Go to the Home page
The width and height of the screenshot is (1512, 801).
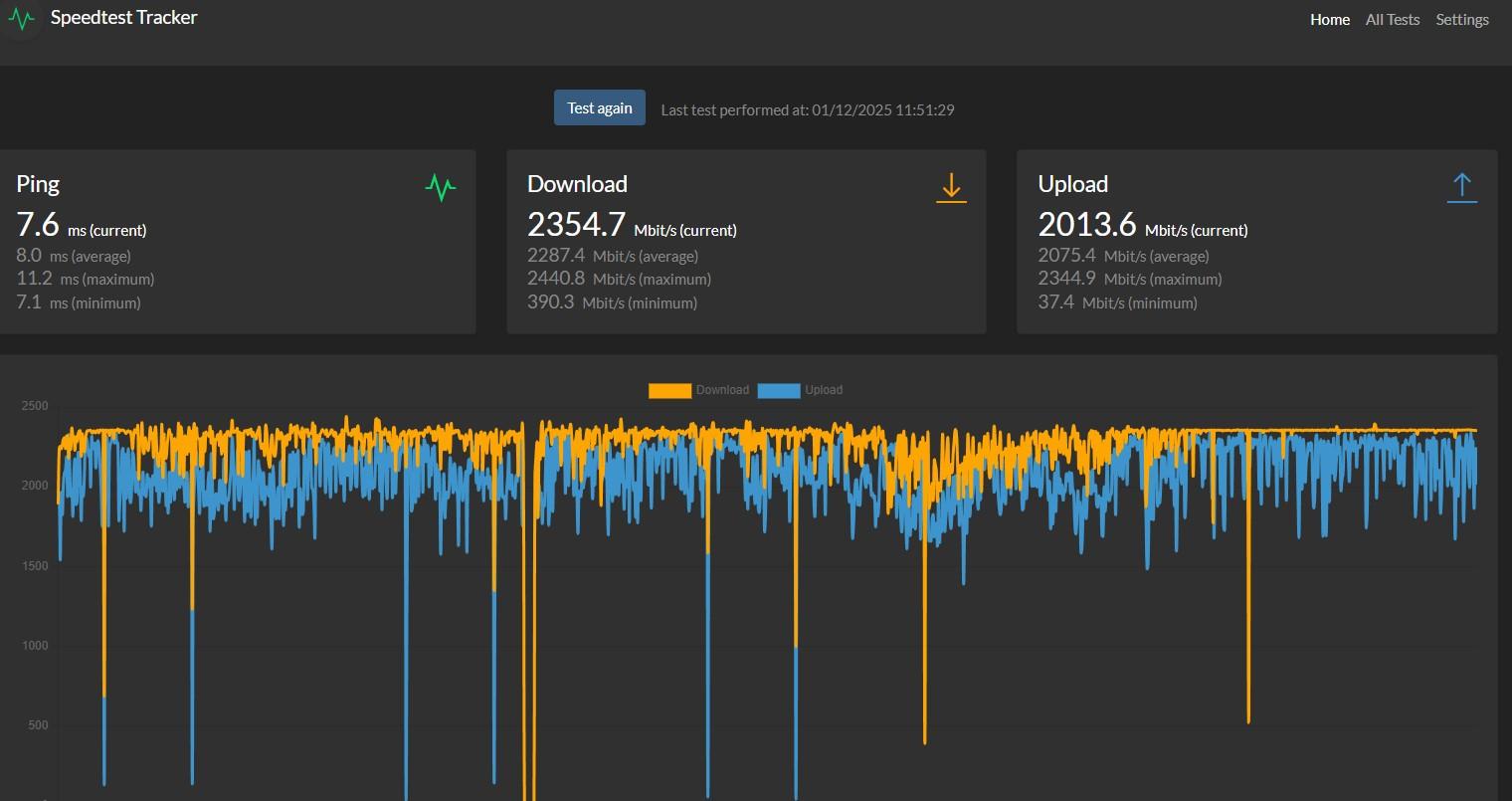pyautogui.click(x=1329, y=20)
